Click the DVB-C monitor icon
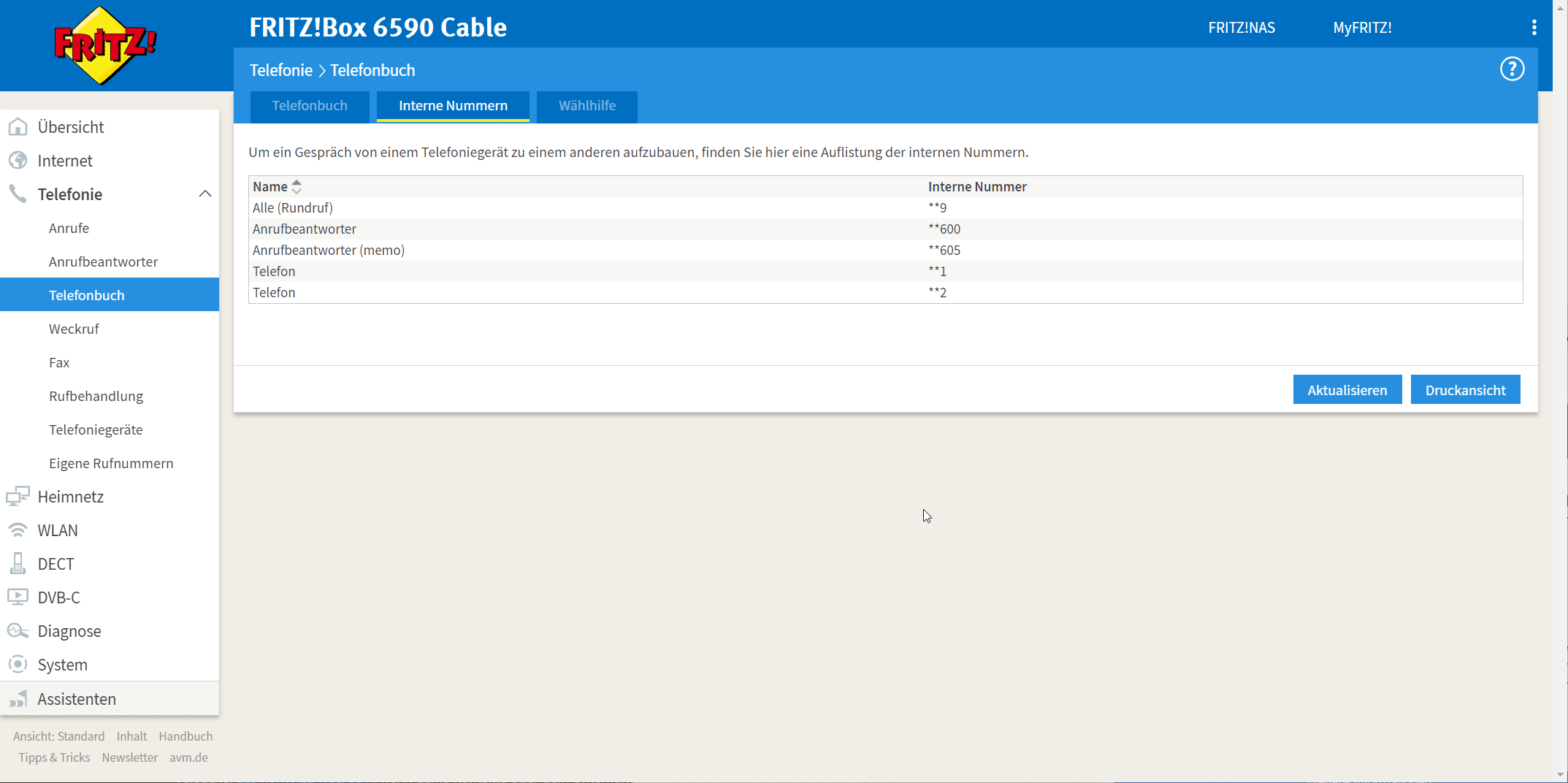The image size is (1568, 783). 18,597
